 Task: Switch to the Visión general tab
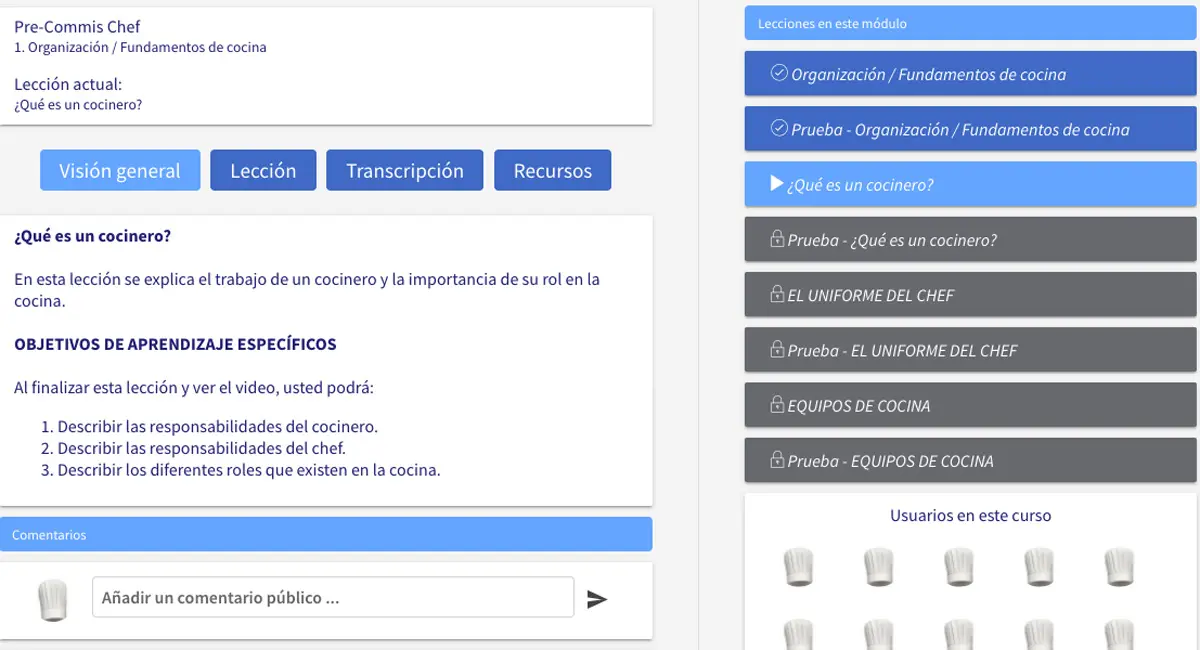pos(120,170)
